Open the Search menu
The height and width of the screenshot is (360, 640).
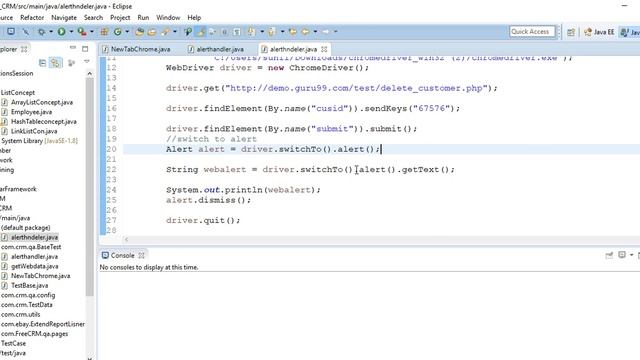[93, 18]
